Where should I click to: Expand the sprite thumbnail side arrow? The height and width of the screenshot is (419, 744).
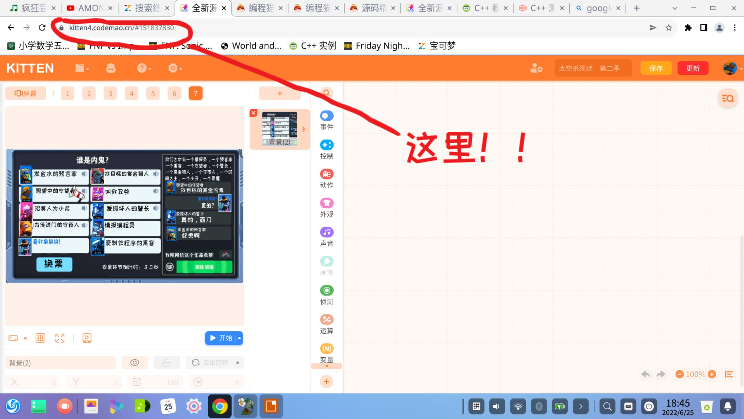click(x=304, y=129)
